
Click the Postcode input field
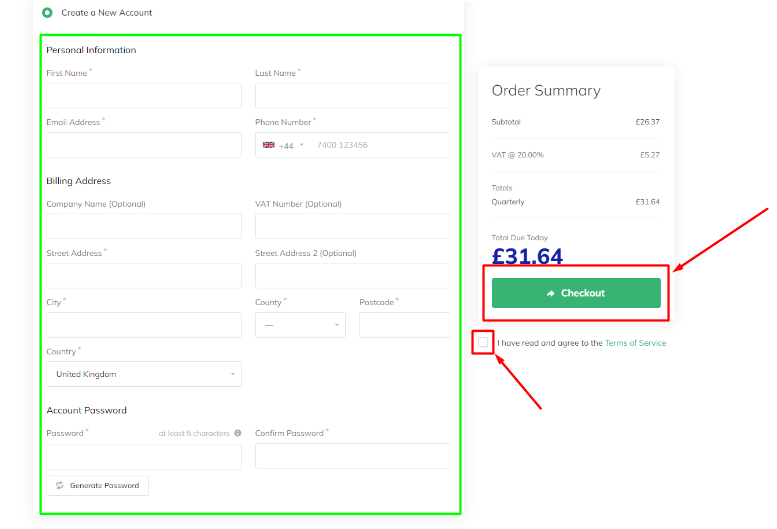tap(404, 324)
